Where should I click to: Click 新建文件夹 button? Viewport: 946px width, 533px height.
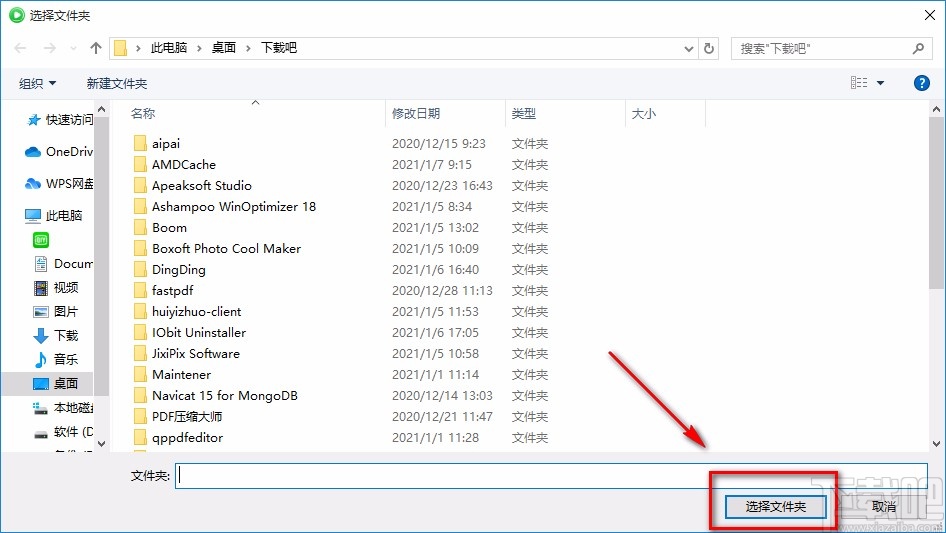[116, 83]
